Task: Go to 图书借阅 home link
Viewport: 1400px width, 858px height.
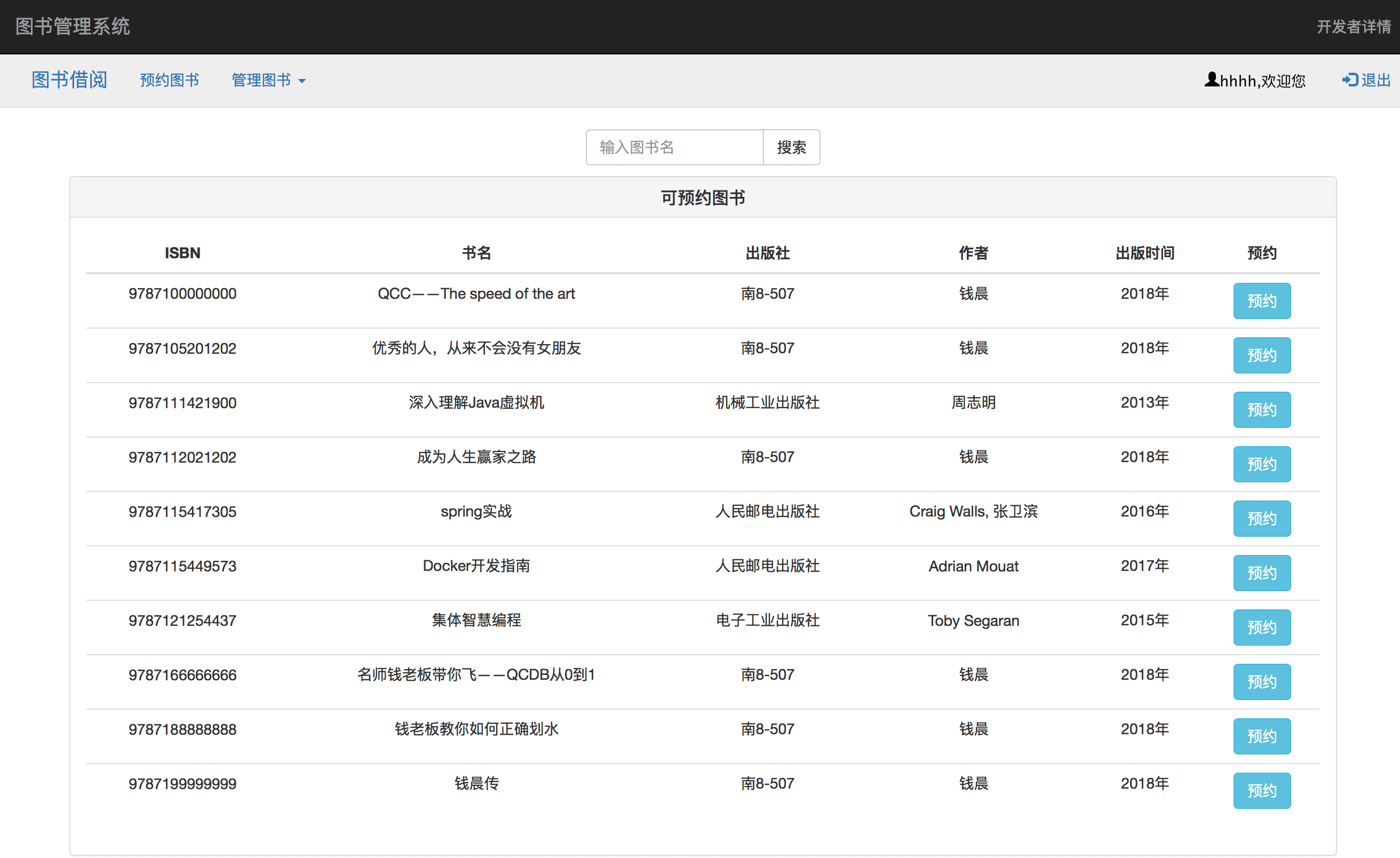Action: (x=69, y=80)
